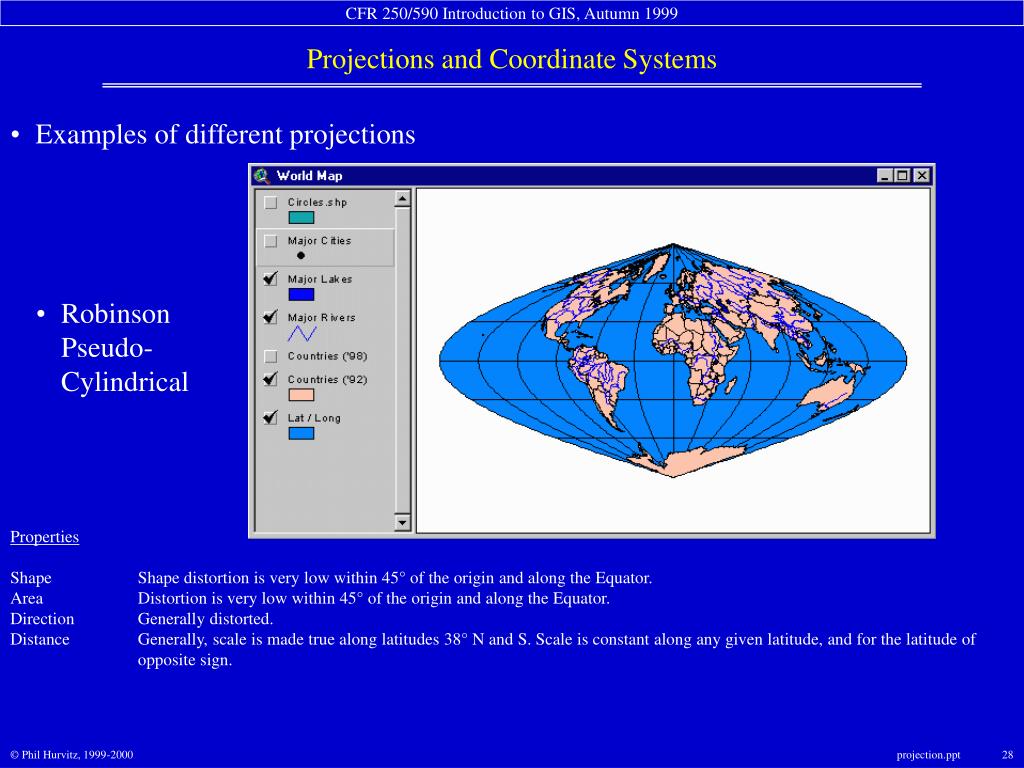The image size is (1024, 768).
Task: Click the legend scroll up arrow
Action: tap(402, 199)
